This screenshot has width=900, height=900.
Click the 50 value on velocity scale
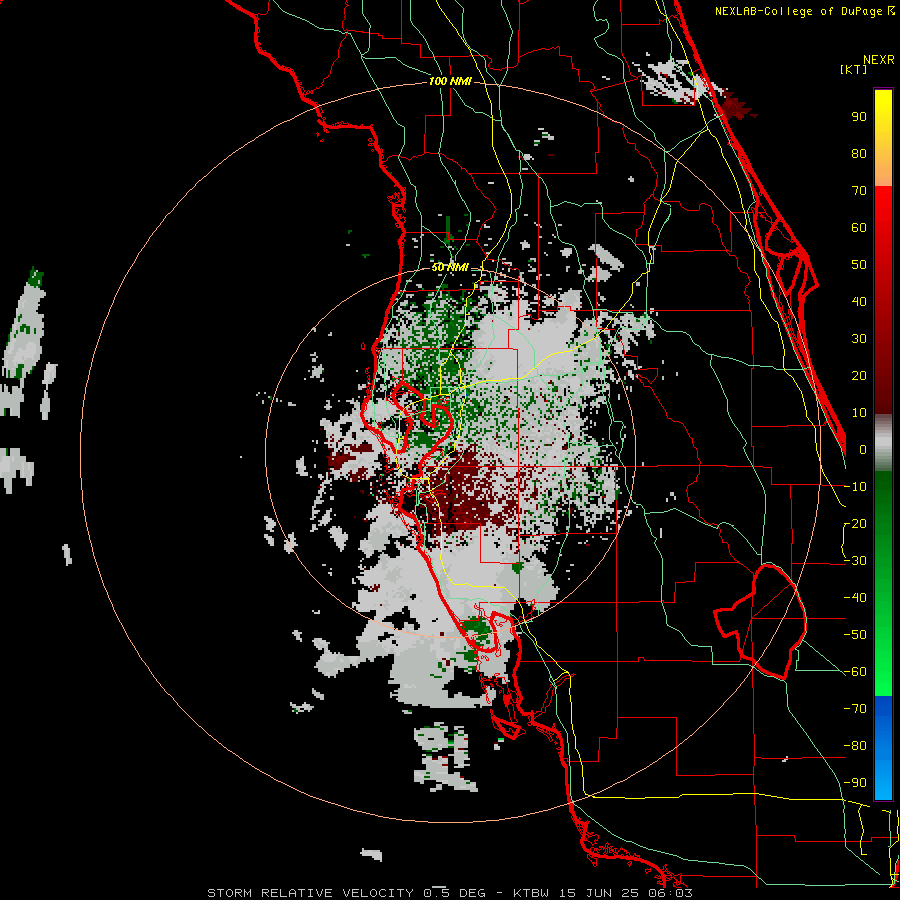[859, 265]
